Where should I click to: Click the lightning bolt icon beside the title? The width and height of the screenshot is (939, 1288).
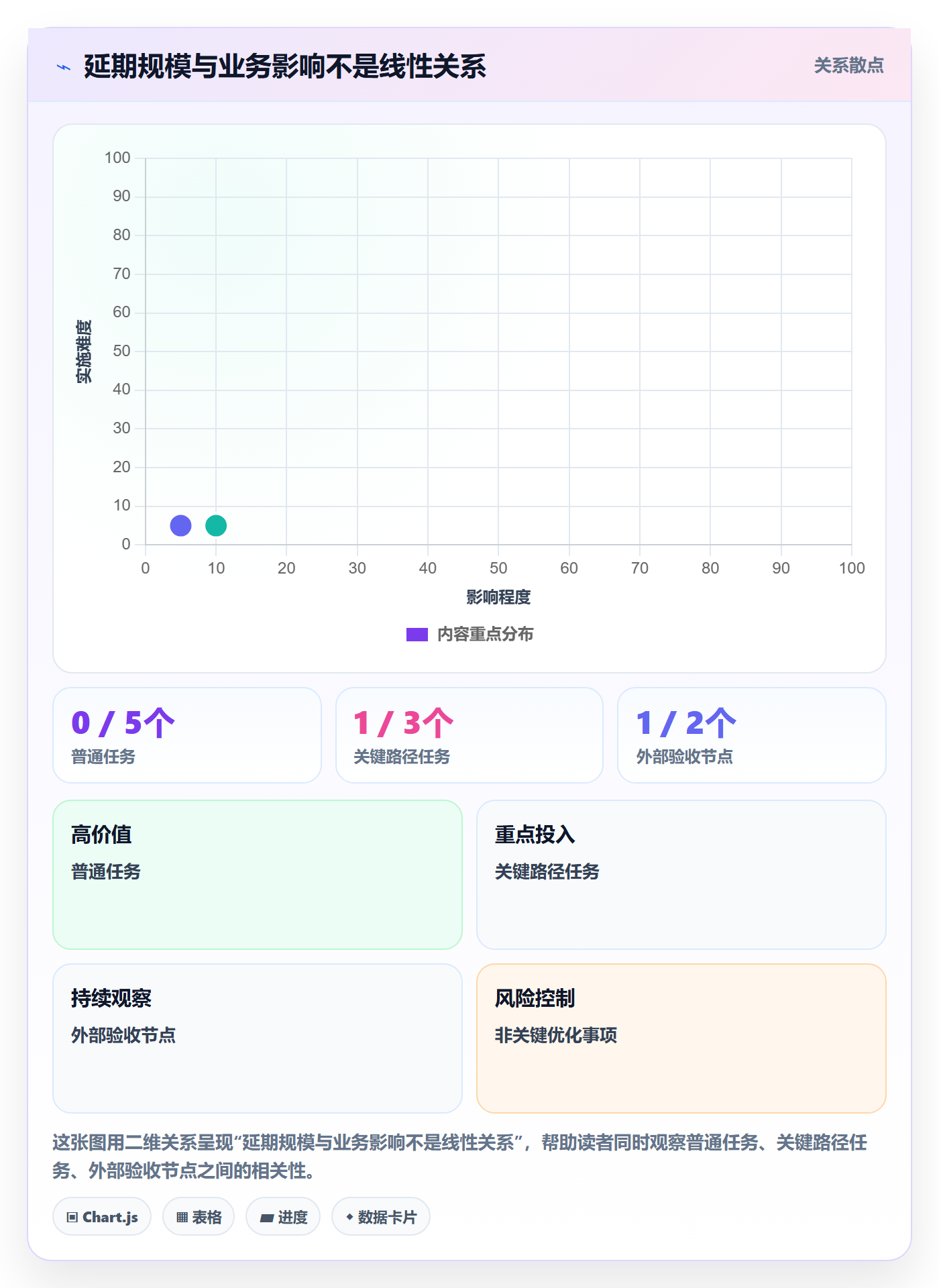point(64,67)
